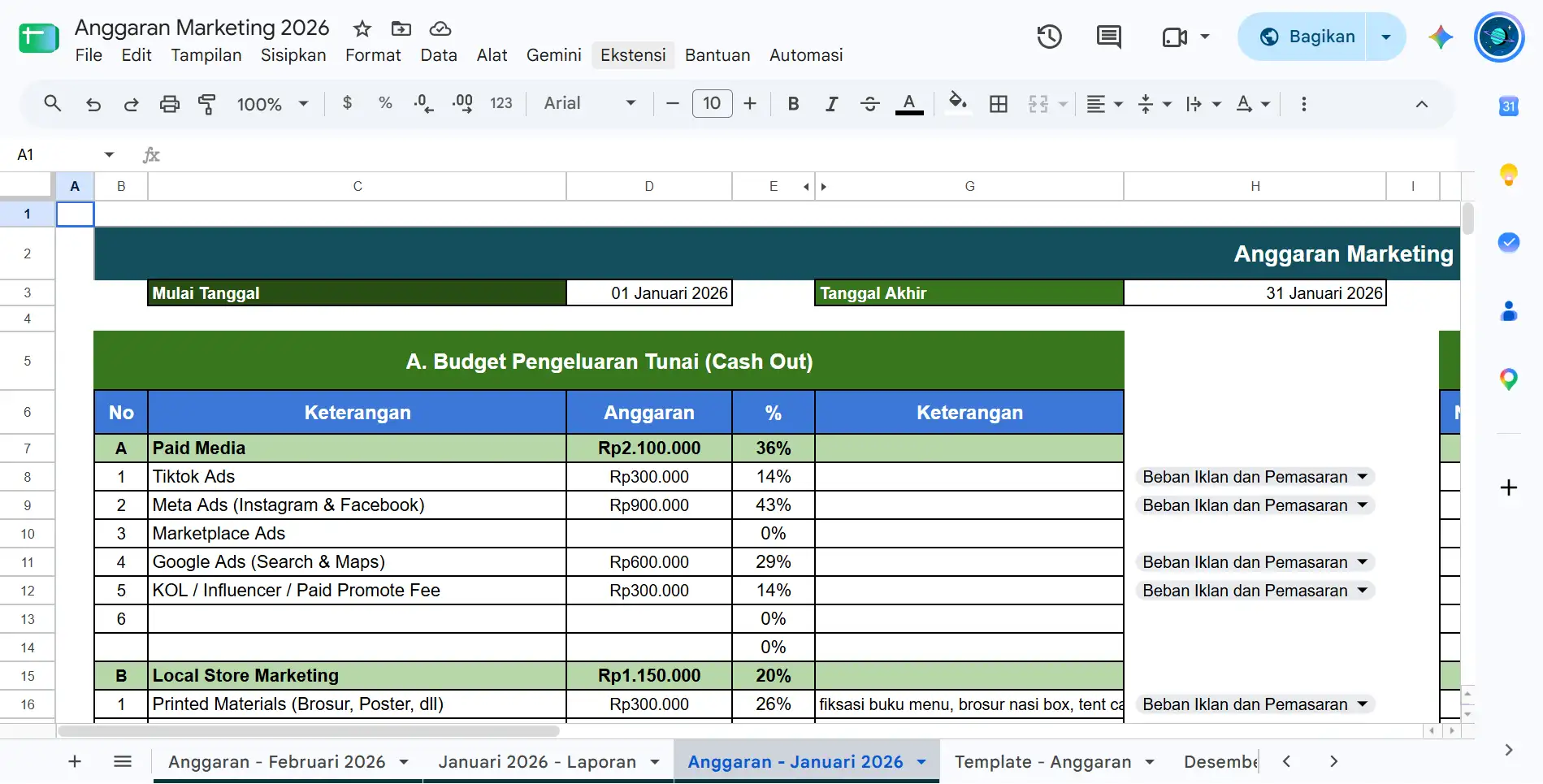Screen dimensions: 1543x784
Task: Start a video call with the camera icon
Action: (1175, 37)
